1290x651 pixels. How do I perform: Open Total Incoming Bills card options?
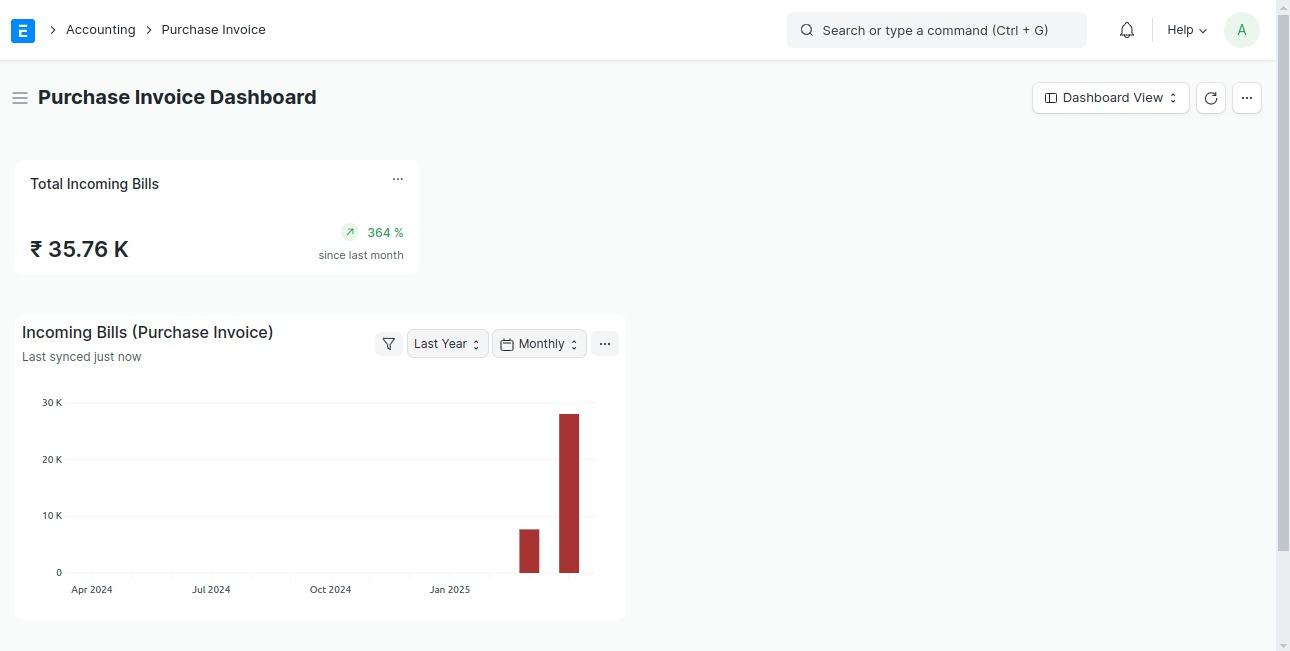coord(397,180)
